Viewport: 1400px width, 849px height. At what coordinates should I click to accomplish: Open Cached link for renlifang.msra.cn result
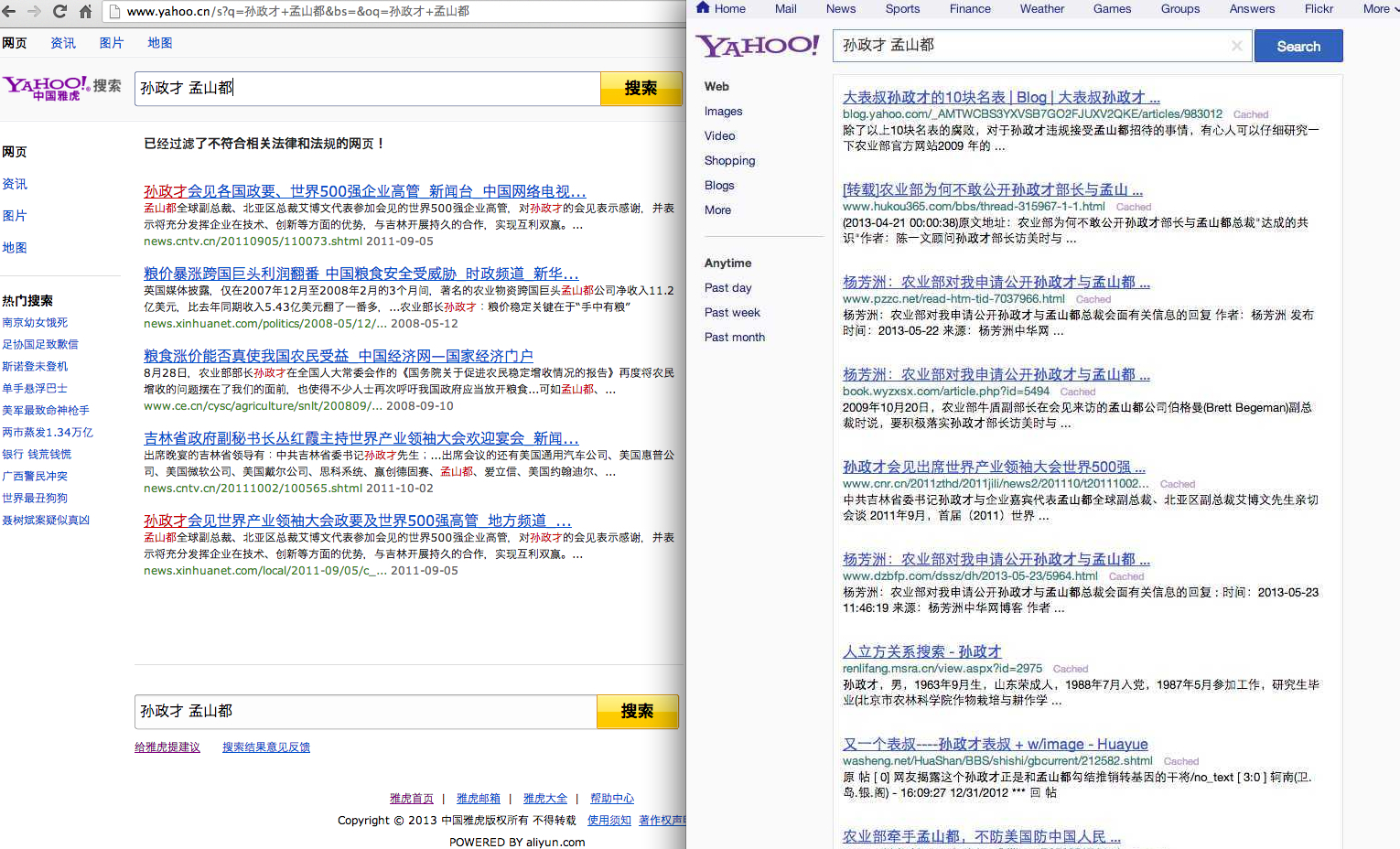pyautogui.click(x=1071, y=670)
